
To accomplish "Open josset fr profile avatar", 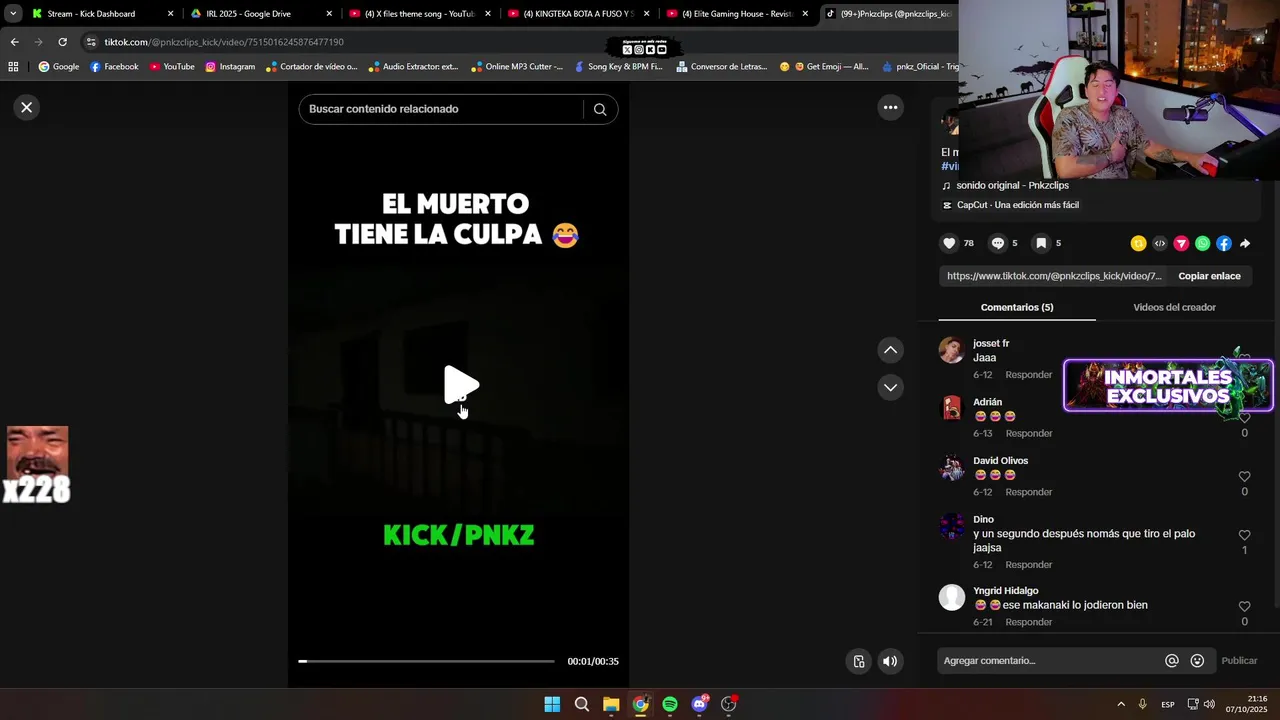I will point(951,350).
